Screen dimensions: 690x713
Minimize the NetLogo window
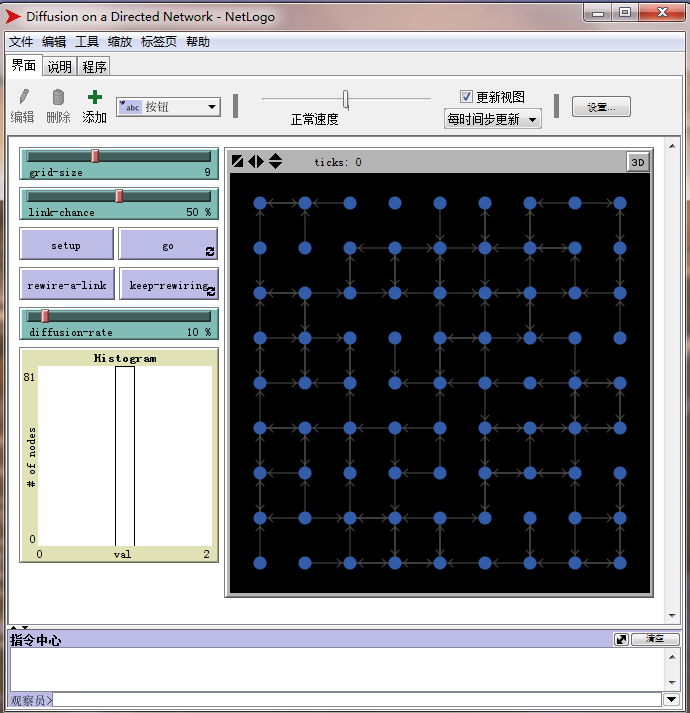(x=598, y=13)
